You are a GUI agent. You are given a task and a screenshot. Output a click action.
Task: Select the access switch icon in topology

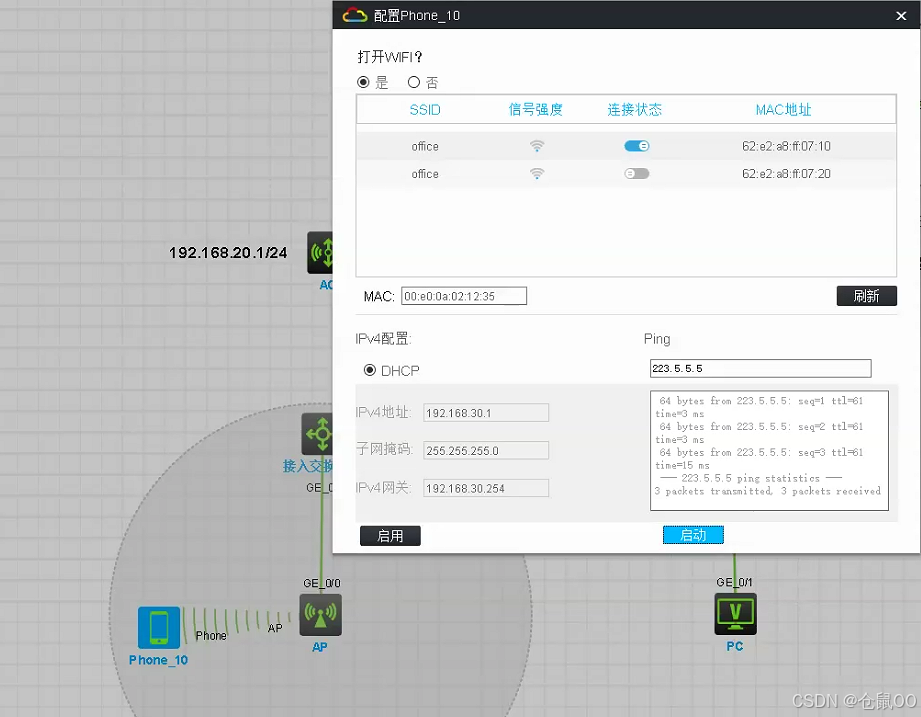click(x=317, y=435)
